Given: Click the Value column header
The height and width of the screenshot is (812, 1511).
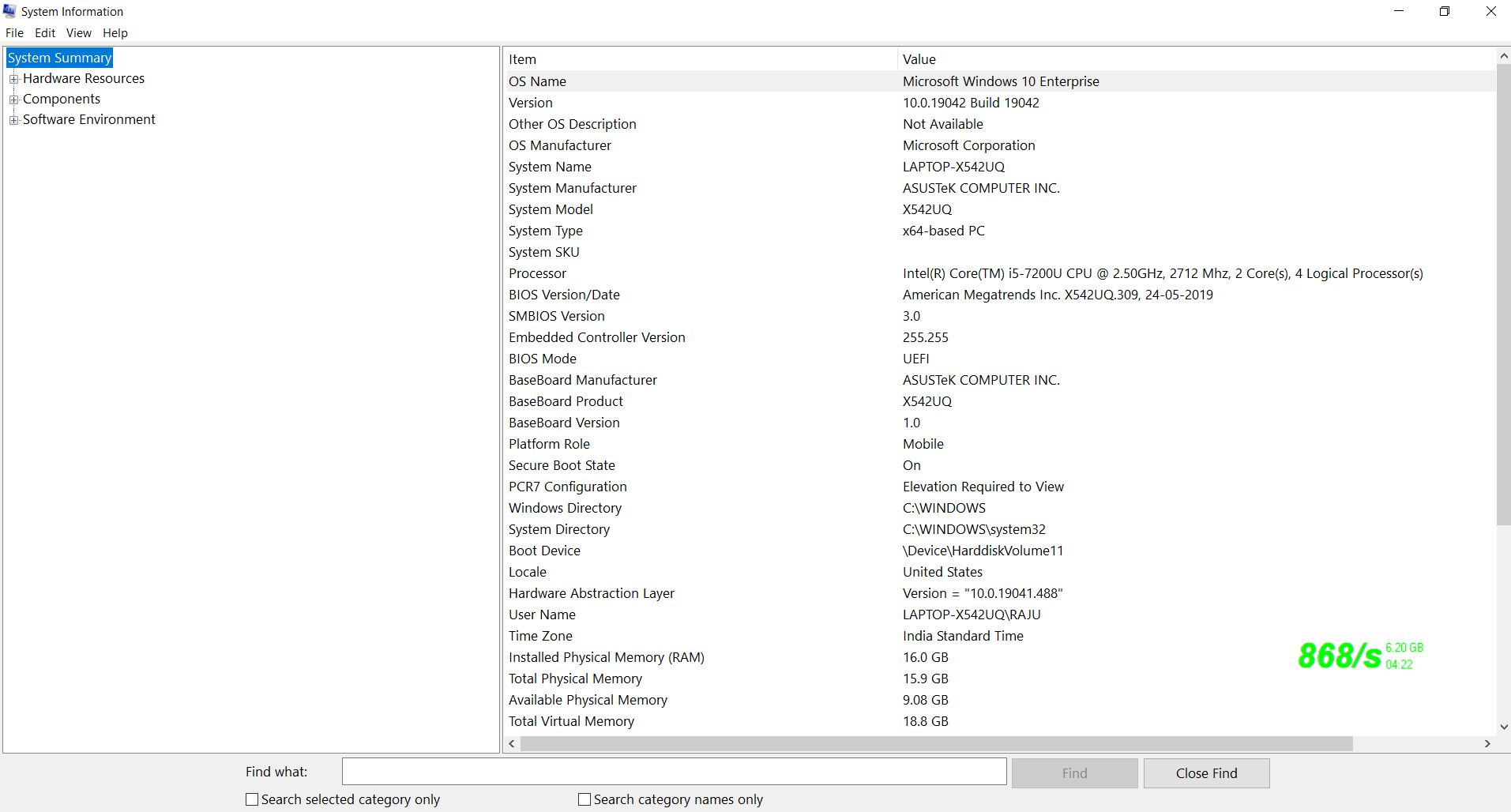Looking at the screenshot, I should [x=1196, y=59].
